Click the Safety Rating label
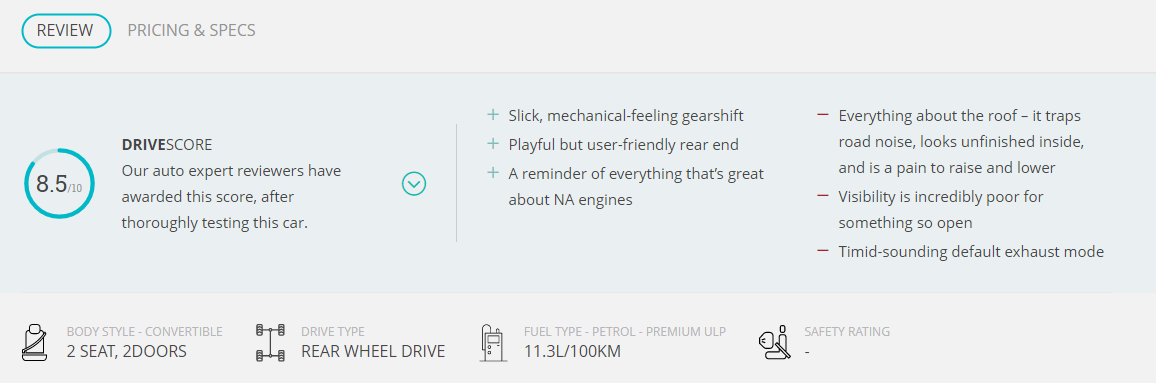 pos(847,331)
